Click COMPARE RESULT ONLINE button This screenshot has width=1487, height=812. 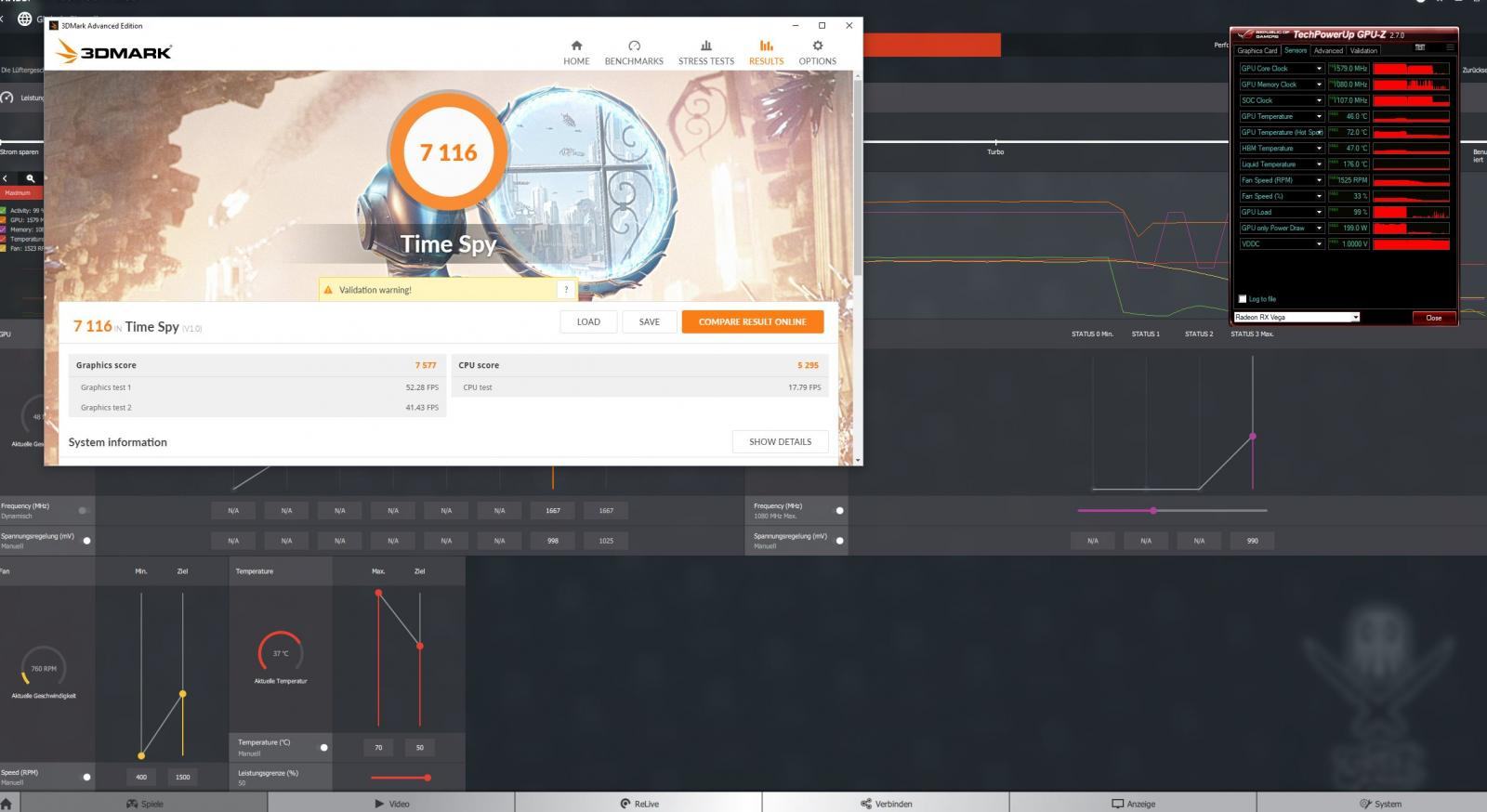[x=753, y=321]
